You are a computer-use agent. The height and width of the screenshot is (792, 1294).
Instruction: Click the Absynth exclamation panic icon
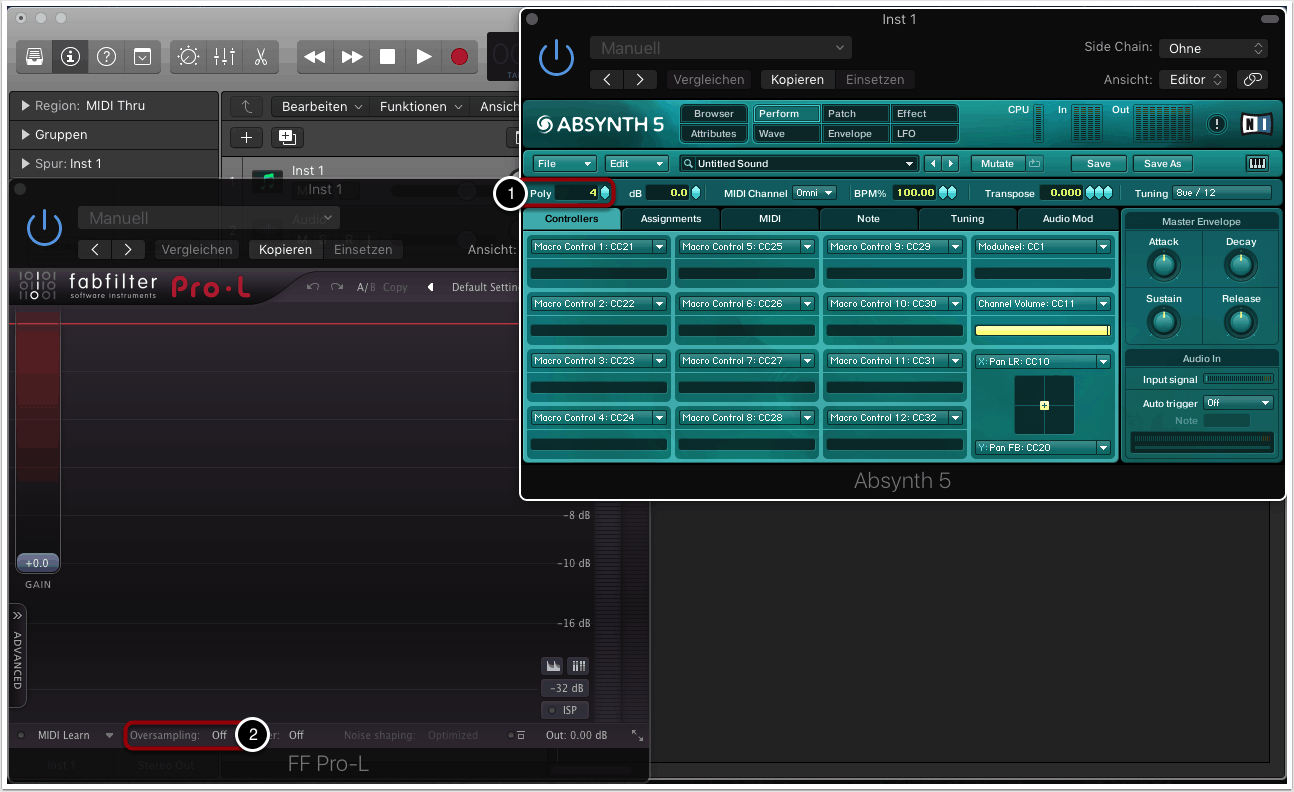pos(1217,124)
